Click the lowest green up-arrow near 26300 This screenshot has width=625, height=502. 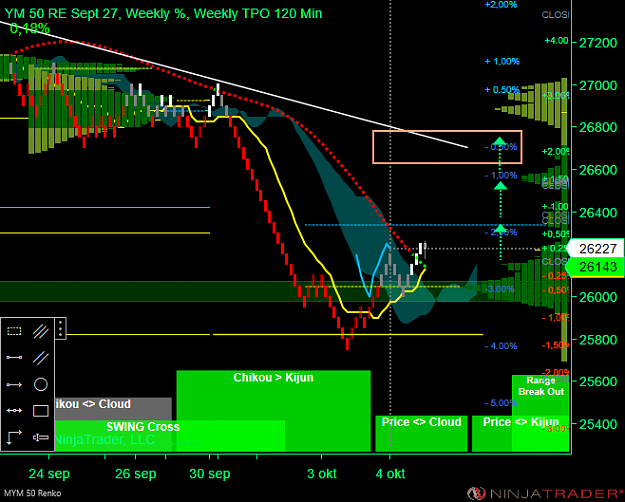point(500,229)
